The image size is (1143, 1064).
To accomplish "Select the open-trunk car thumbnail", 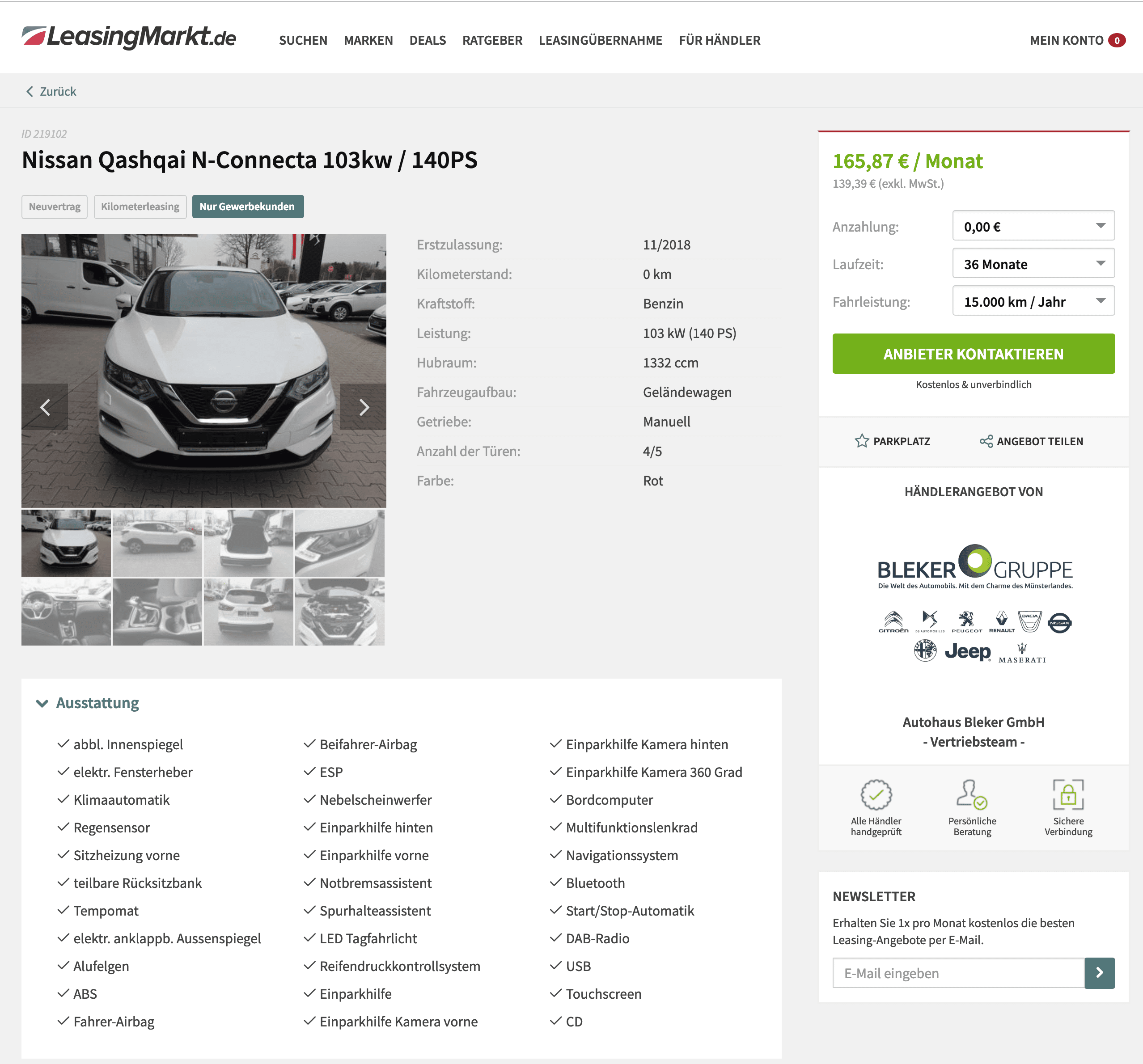I will tap(248, 543).
